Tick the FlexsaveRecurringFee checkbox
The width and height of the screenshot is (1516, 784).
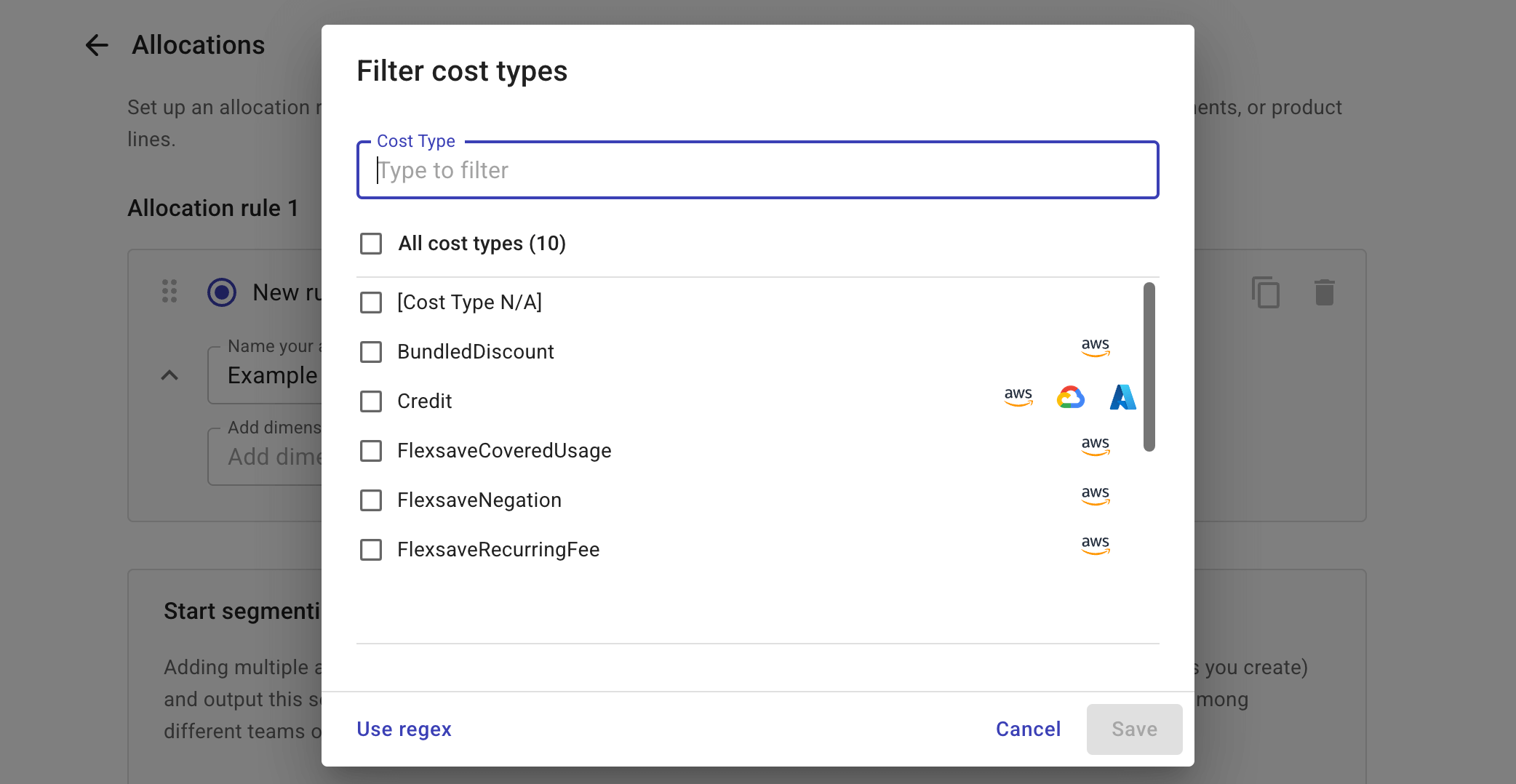(371, 550)
